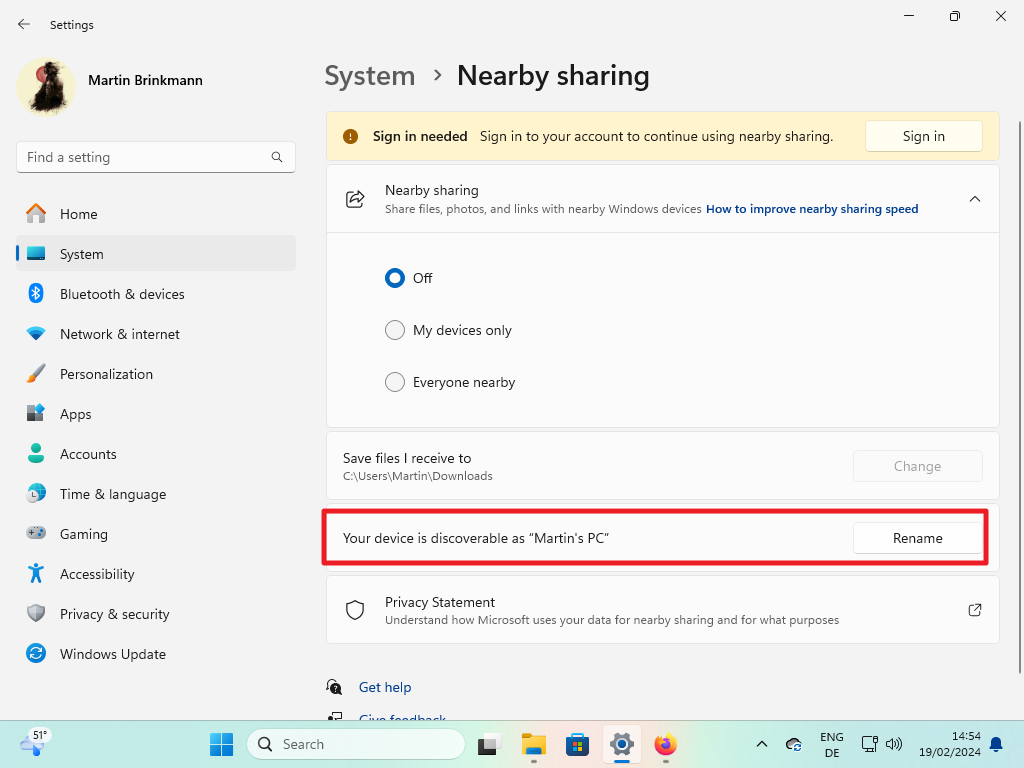The height and width of the screenshot is (768, 1024).
Task: Collapse the Nearby sharing section
Action: [975, 198]
